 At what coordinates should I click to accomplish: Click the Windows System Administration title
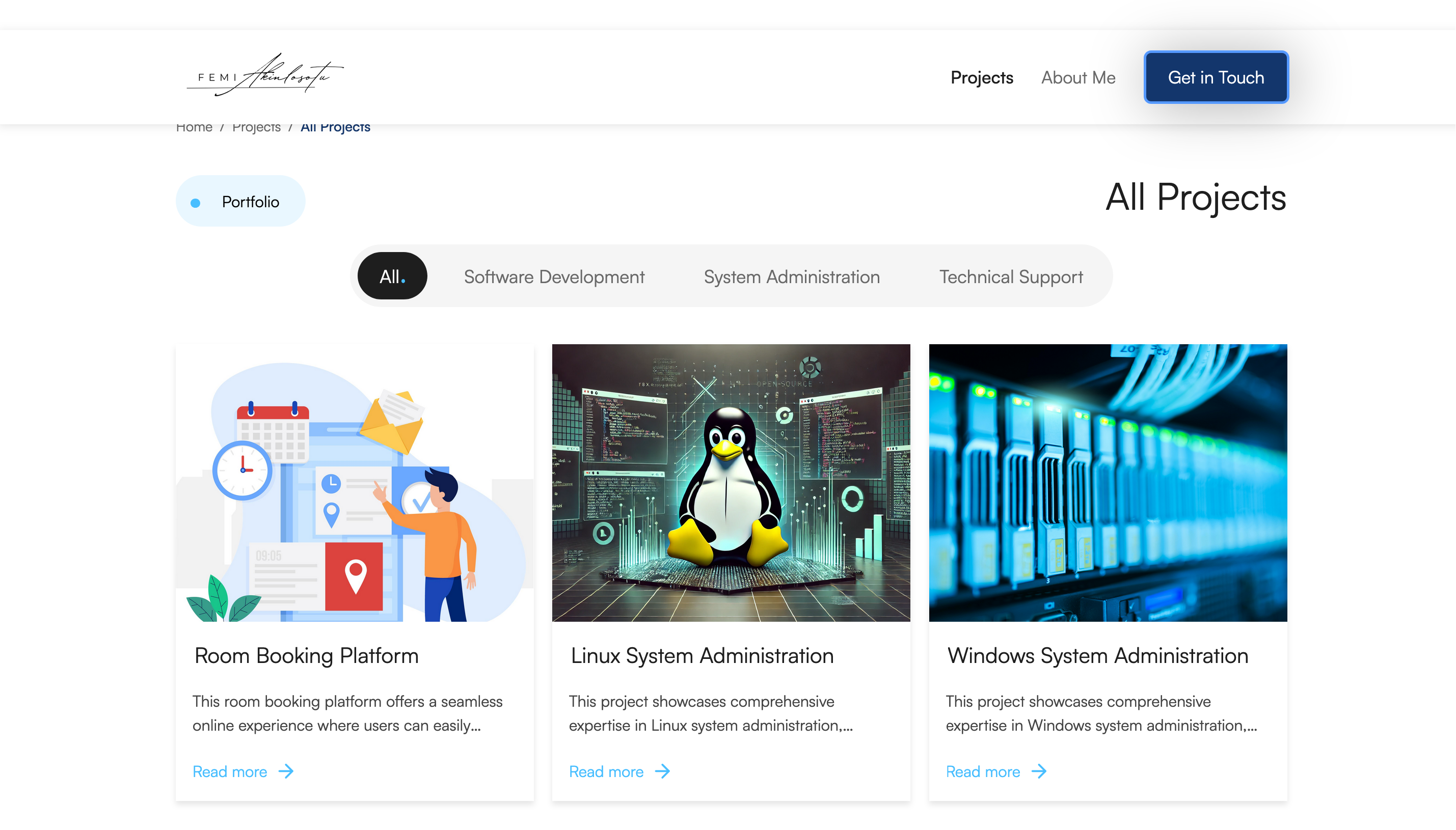1098,655
